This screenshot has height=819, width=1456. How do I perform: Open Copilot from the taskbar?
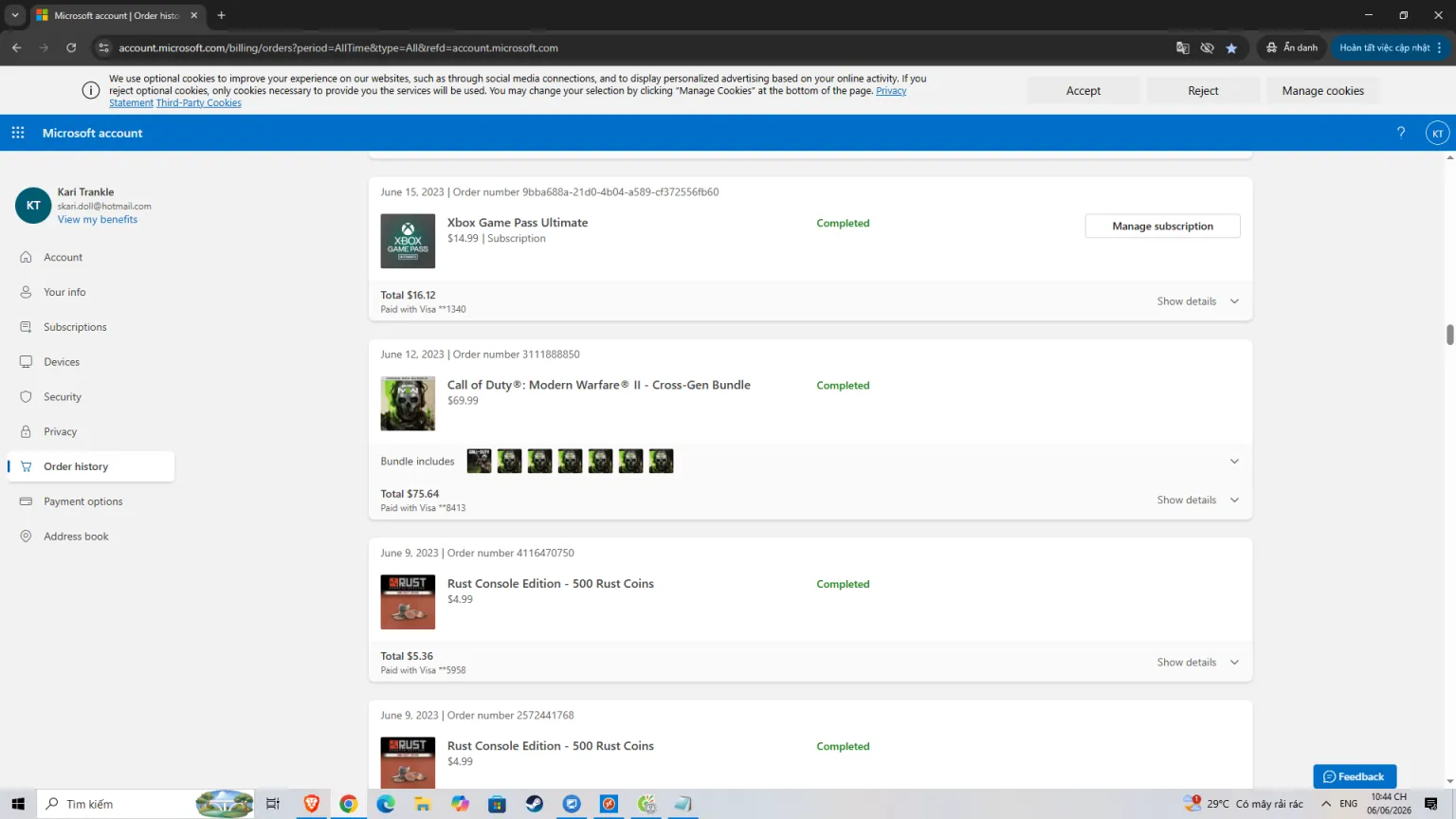pos(460,804)
